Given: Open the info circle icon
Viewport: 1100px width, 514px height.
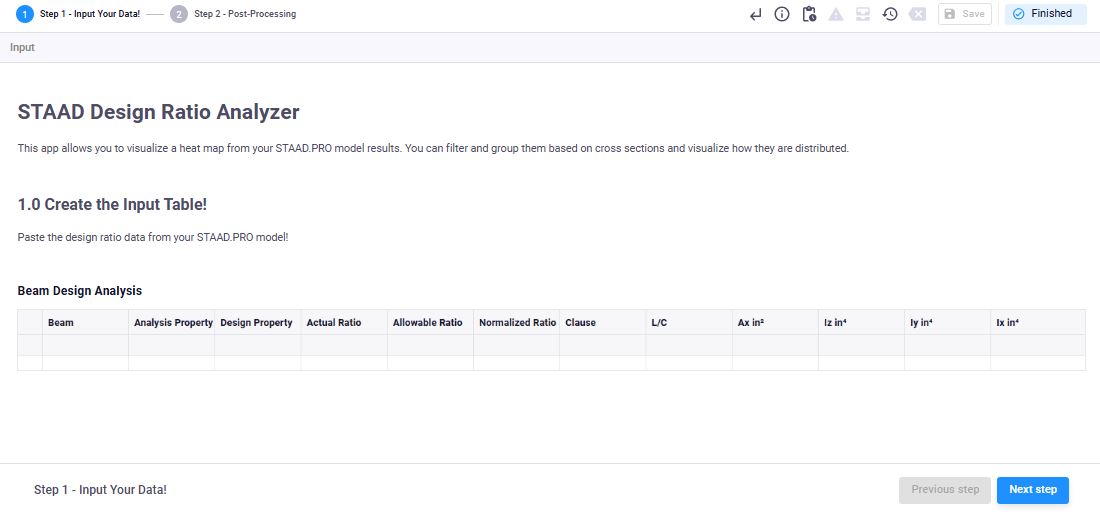Looking at the screenshot, I should point(782,14).
